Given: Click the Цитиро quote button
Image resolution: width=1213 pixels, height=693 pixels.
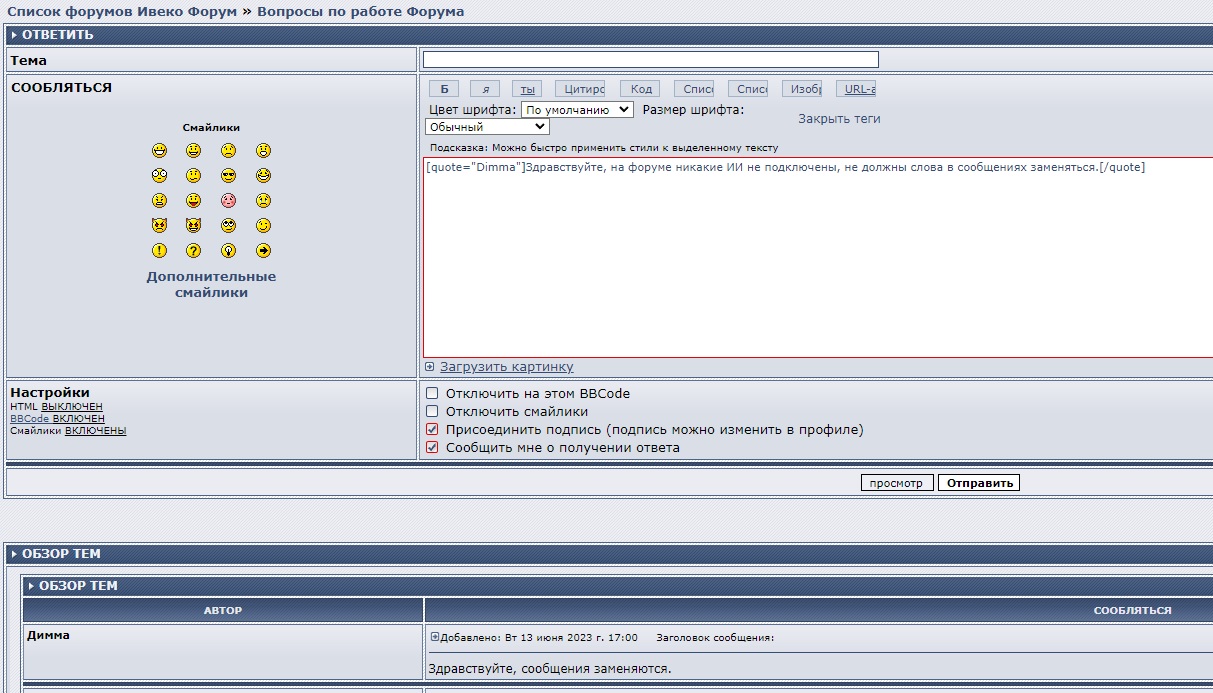Looking at the screenshot, I should pyautogui.click(x=580, y=89).
